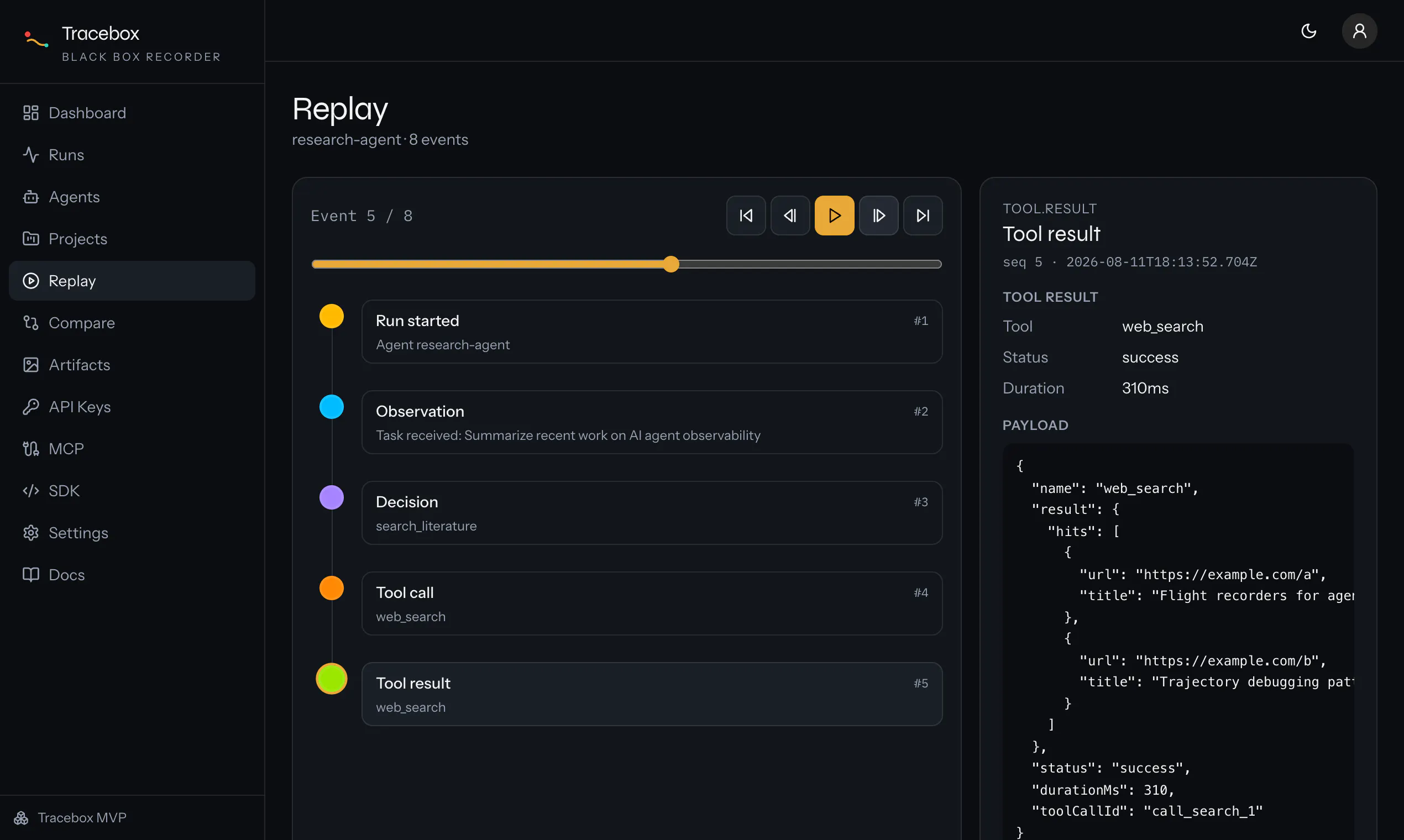Navigate to Agents
Image resolution: width=1404 pixels, height=840 pixels.
coord(132,196)
